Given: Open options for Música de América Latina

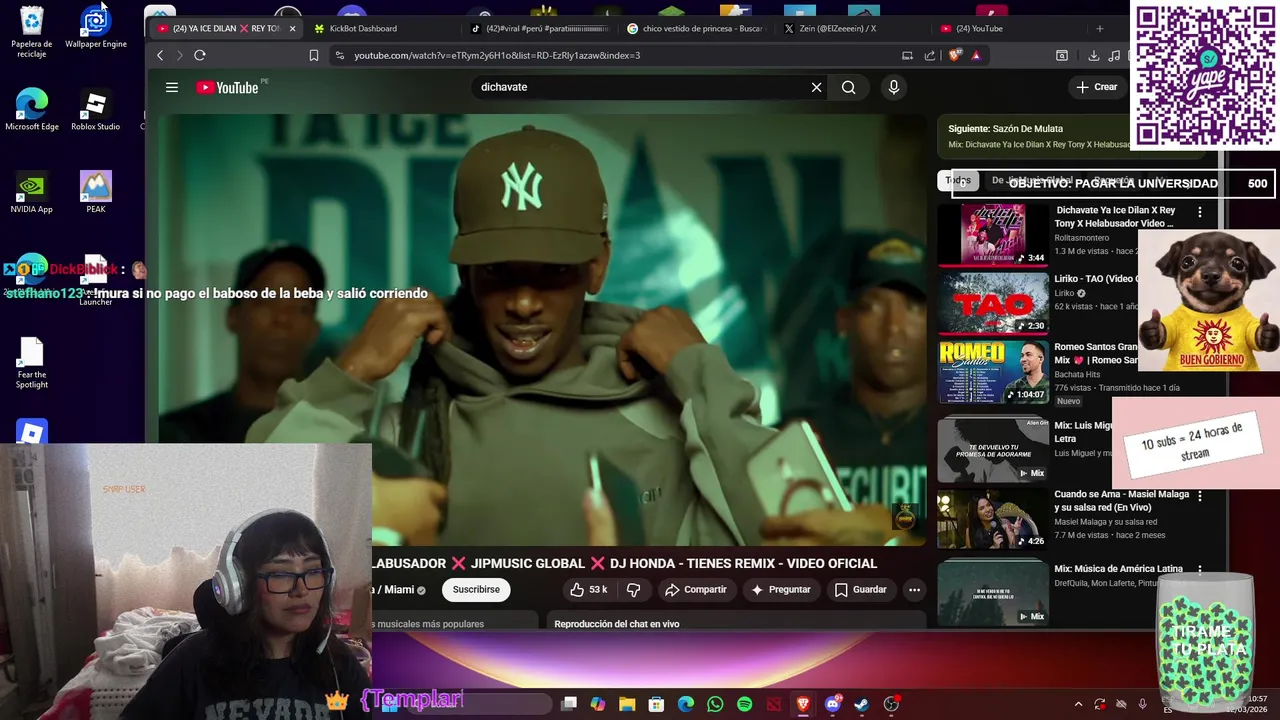Looking at the screenshot, I should pyautogui.click(x=1200, y=570).
